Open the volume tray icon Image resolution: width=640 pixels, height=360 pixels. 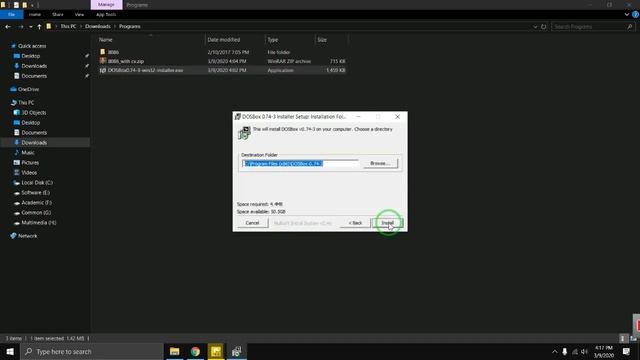[584, 351]
